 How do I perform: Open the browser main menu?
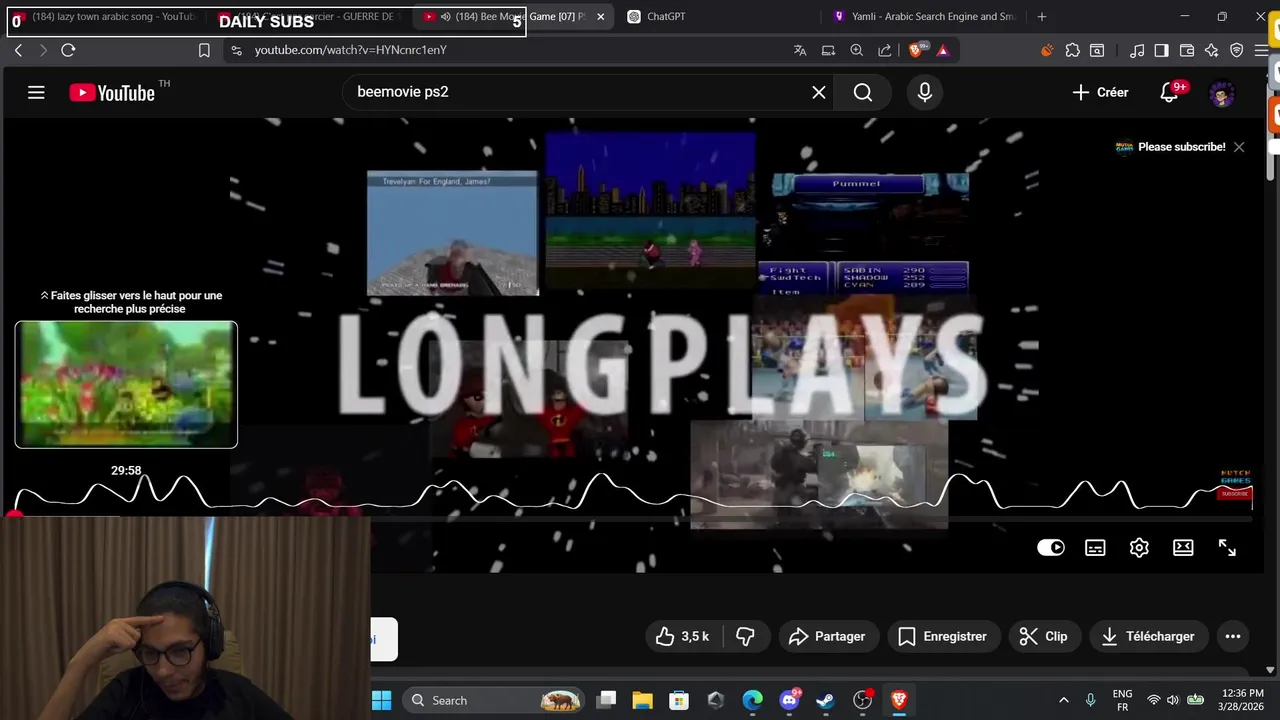click(1262, 50)
